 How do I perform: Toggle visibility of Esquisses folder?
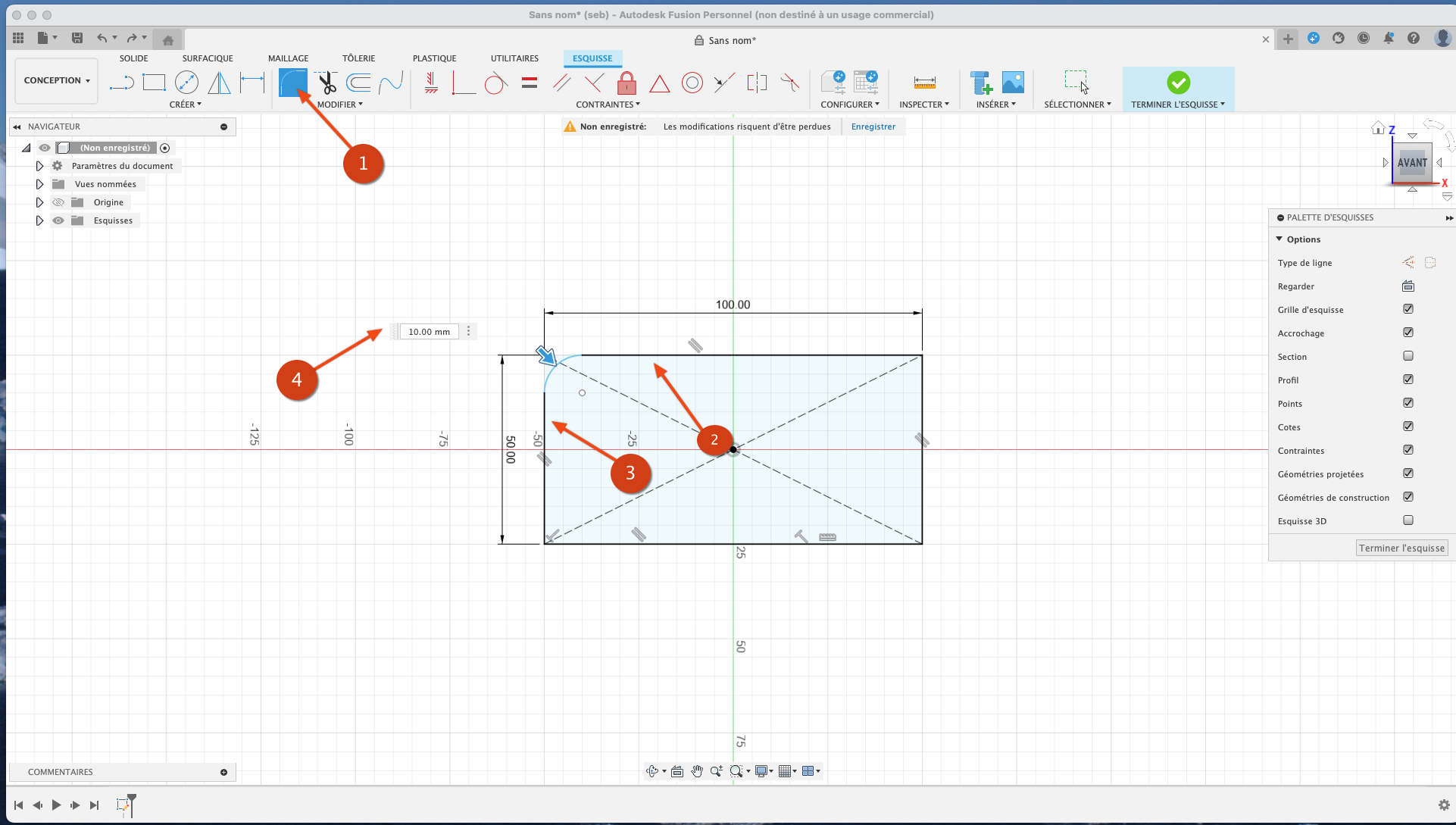click(58, 220)
